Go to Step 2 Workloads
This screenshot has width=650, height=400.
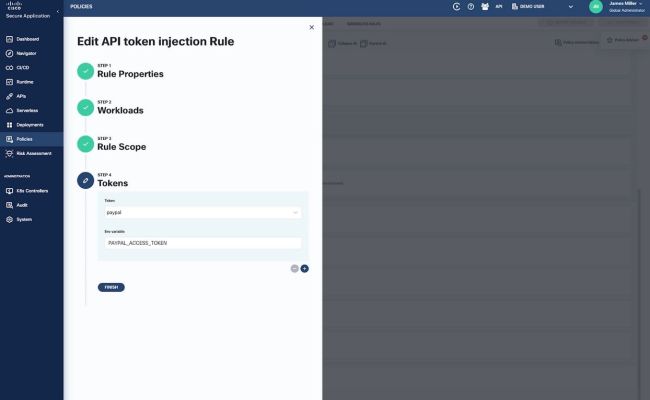coord(120,110)
